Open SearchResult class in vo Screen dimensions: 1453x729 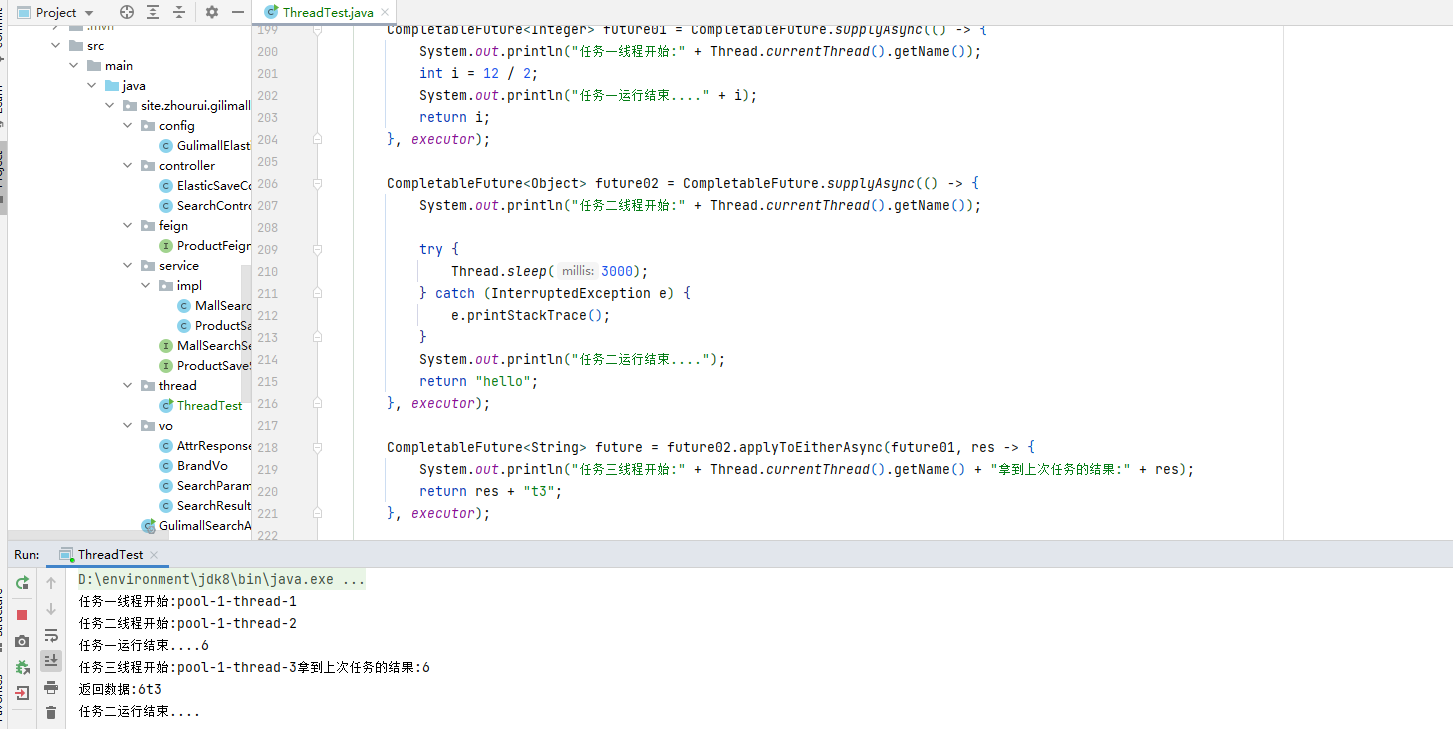point(205,505)
